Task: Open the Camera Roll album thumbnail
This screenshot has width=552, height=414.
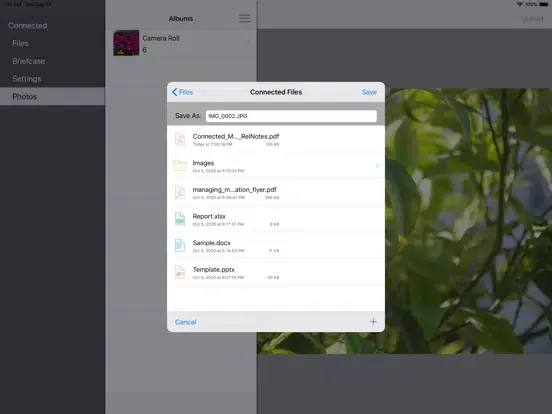Action: [126, 43]
